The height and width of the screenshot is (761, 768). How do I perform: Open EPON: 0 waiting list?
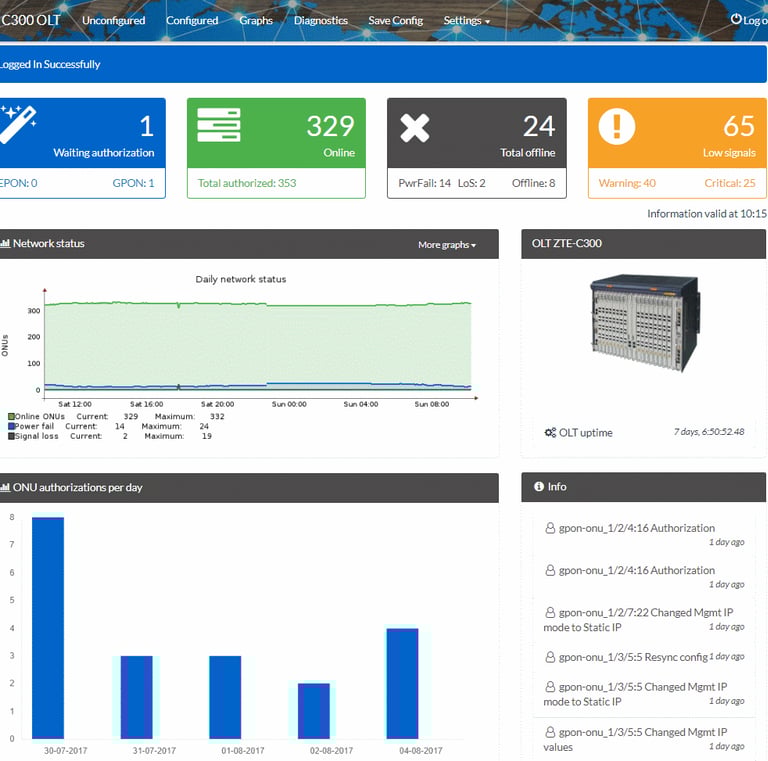[19, 183]
